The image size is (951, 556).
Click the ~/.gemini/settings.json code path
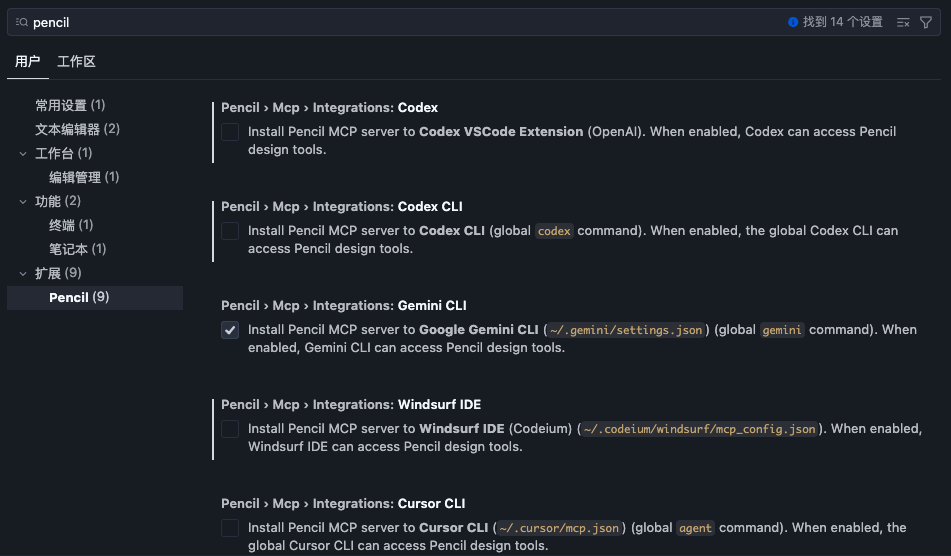(x=626, y=330)
